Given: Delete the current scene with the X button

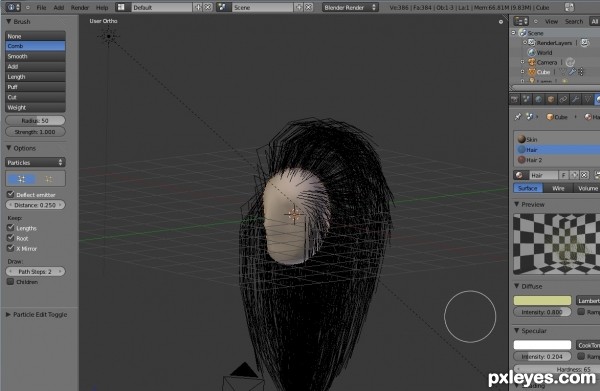Looking at the screenshot, I should [x=308, y=7].
